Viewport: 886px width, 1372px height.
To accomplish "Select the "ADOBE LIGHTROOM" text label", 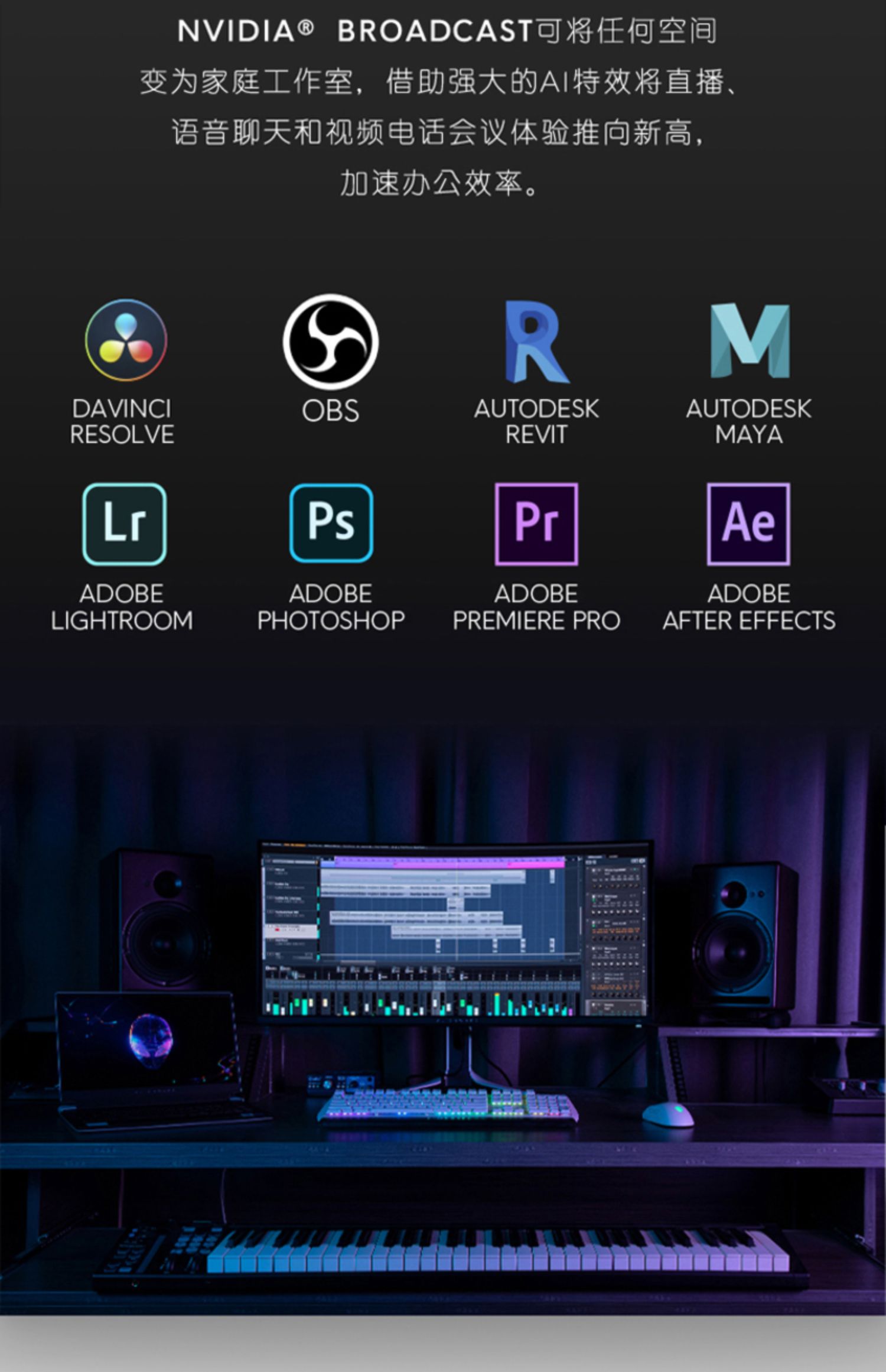I will (x=122, y=607).
